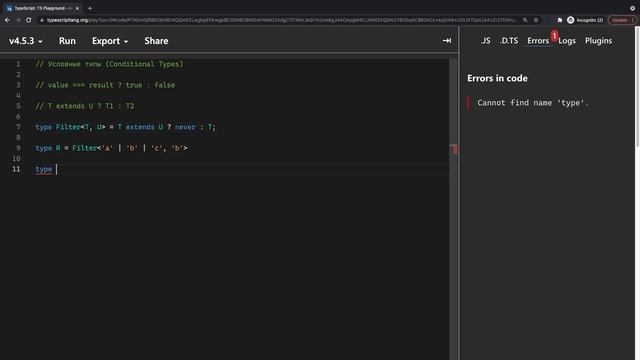Viewport: 640px width, 360px height.
Task: Click the 'Errors in code' heading
Action: [x=497, y=78]
